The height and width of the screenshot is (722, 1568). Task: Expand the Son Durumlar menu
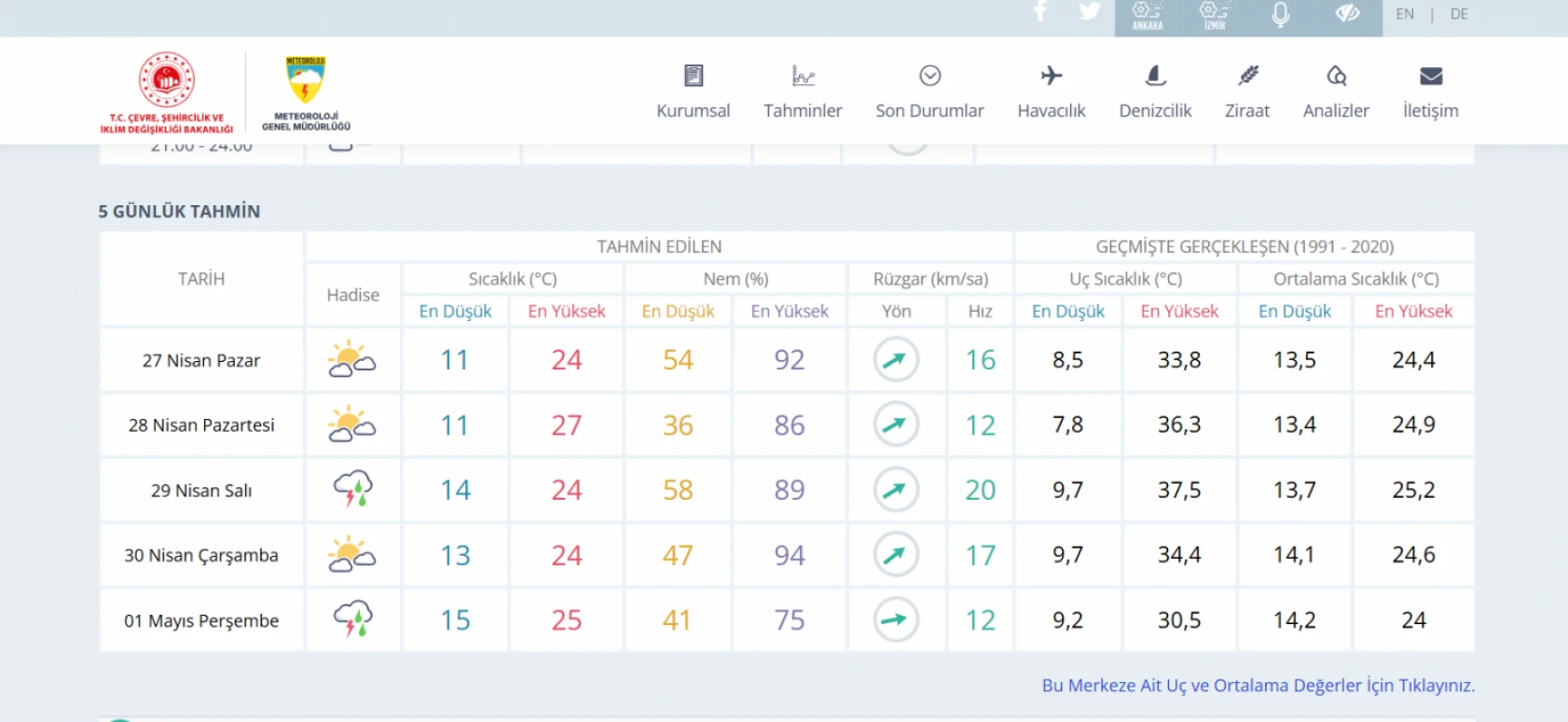coord(929,110)
